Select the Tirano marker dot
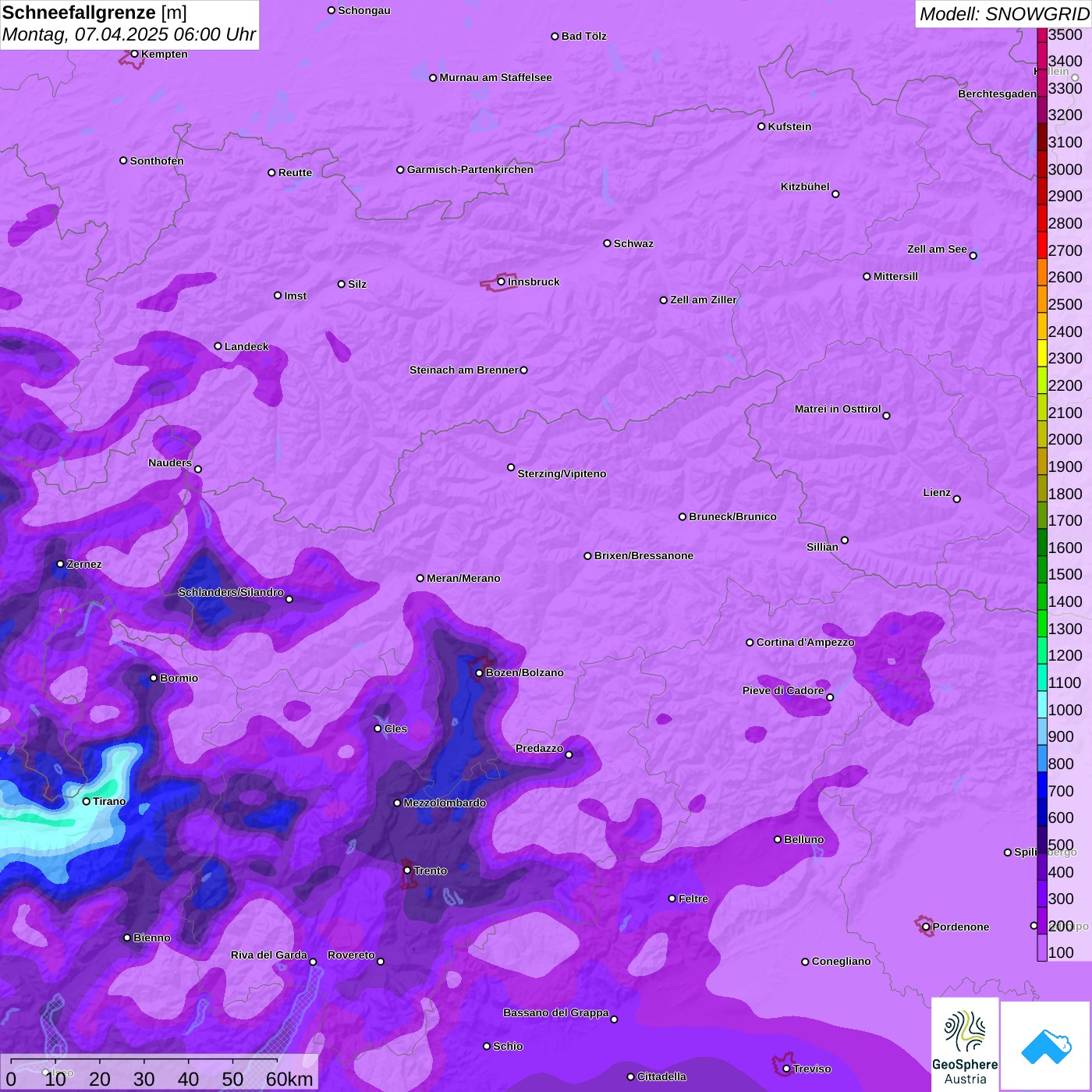The image size is (1092, 1092). click(x=87, y=801)
